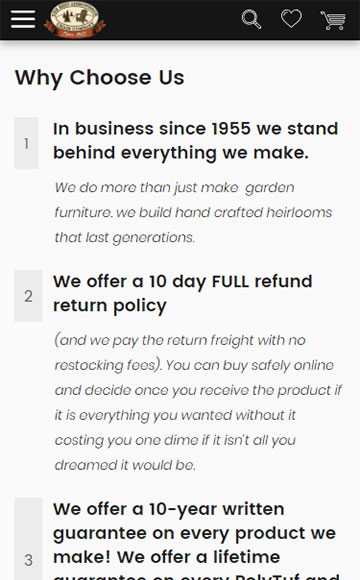Click the 'Why Choose Us' heading

tap(100, 78)
